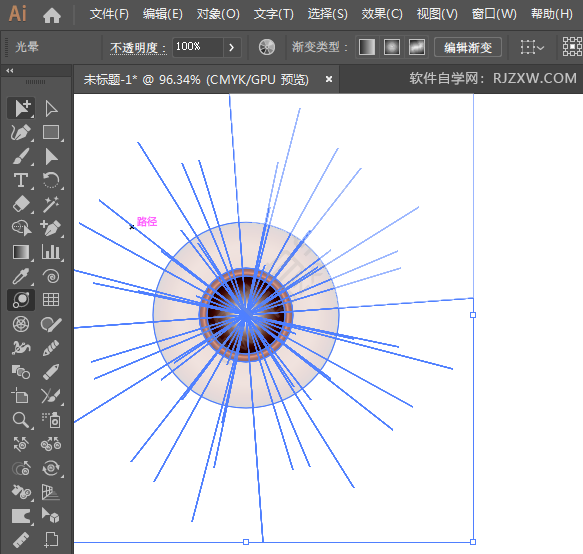Screen dimensions: 583x554
Task: Select freeform gradient type
Action: tap(416, 47)
